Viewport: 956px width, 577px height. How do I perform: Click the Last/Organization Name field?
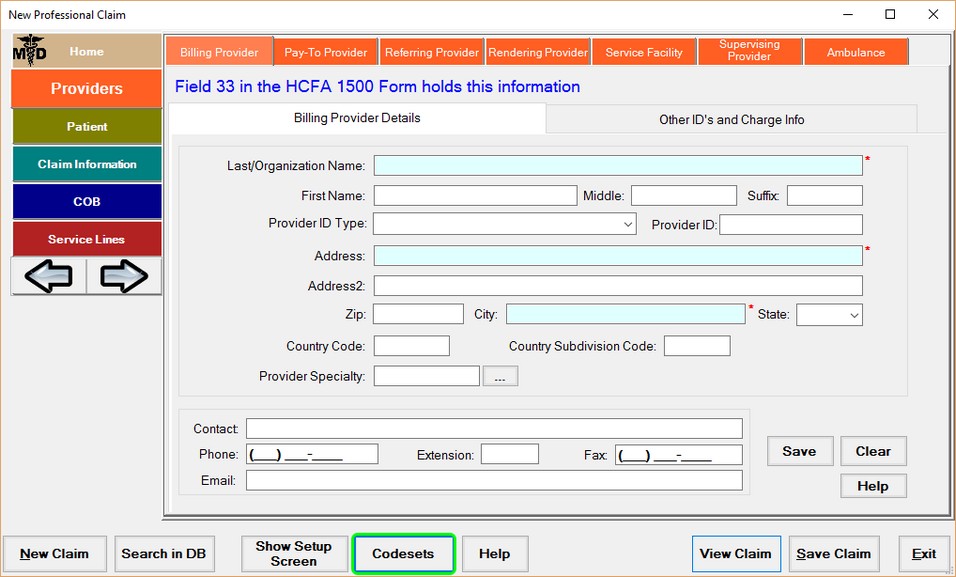pos(618,166)
